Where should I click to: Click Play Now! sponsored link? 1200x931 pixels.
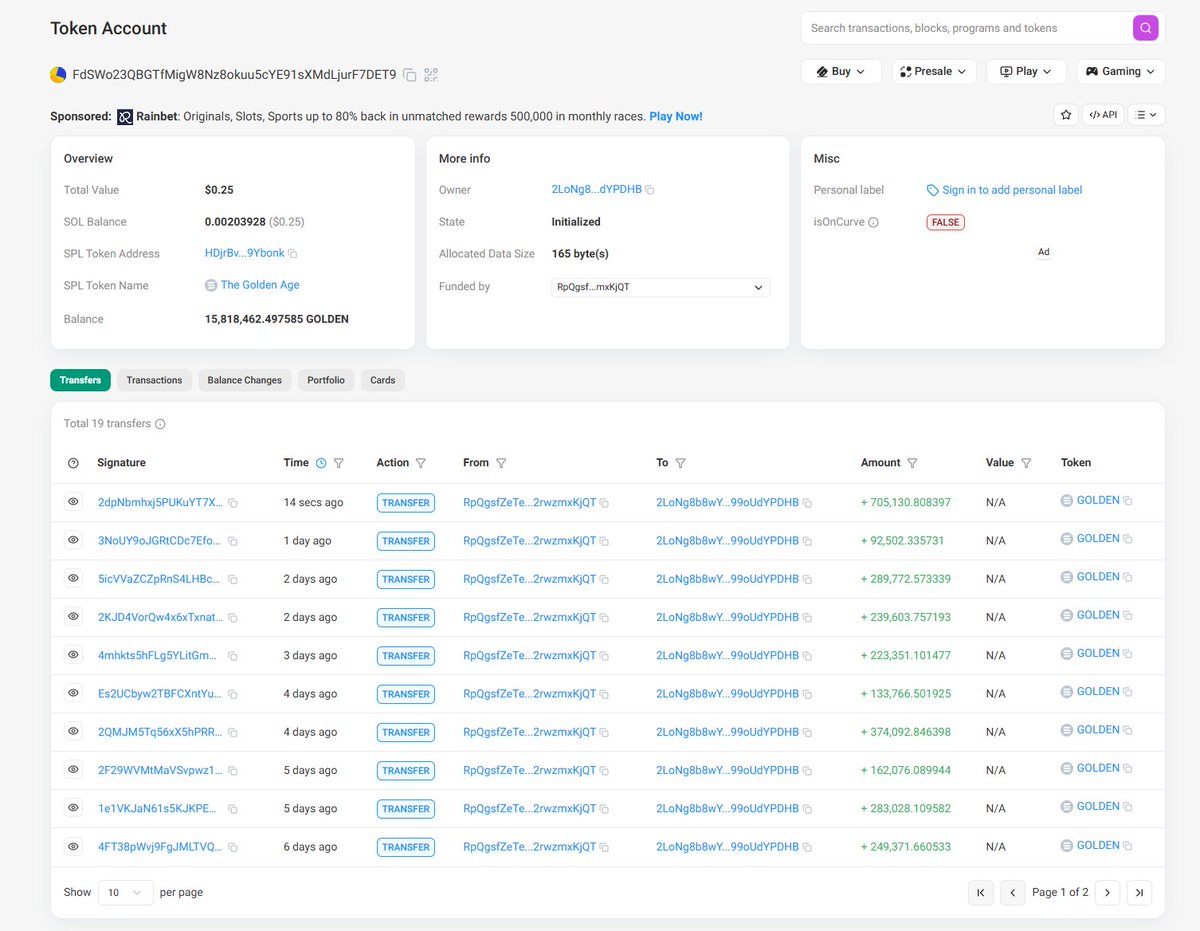coord(676,117)
